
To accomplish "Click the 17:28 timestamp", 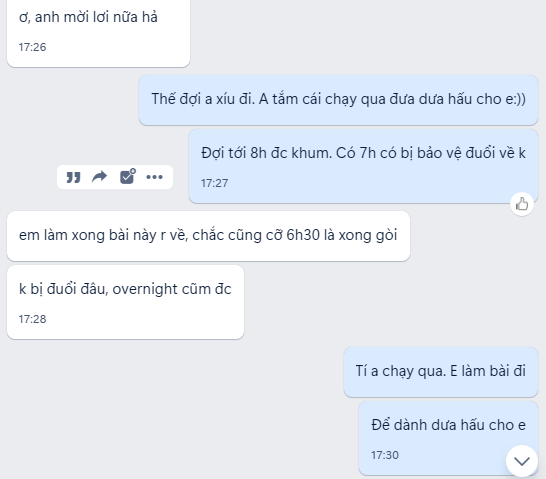I will point(32,319).
